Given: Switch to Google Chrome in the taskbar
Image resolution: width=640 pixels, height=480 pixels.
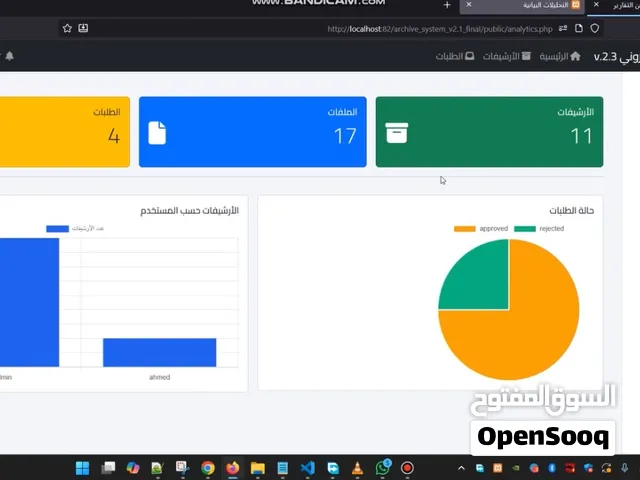Looking at the screenshot, I should click(208, 468).
